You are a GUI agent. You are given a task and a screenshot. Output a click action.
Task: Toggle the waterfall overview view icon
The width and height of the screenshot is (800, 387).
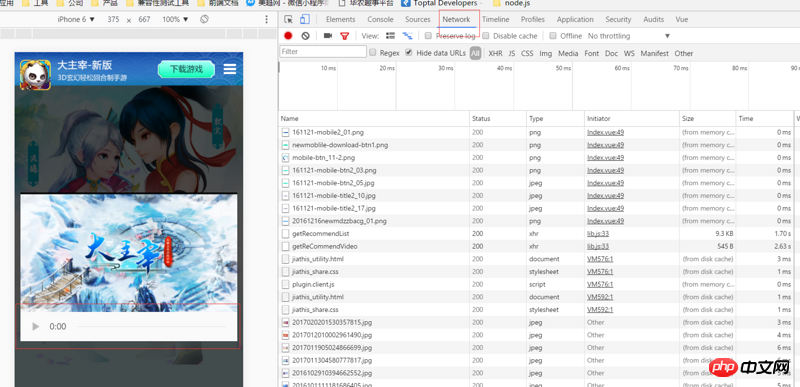tap(407, 36)
